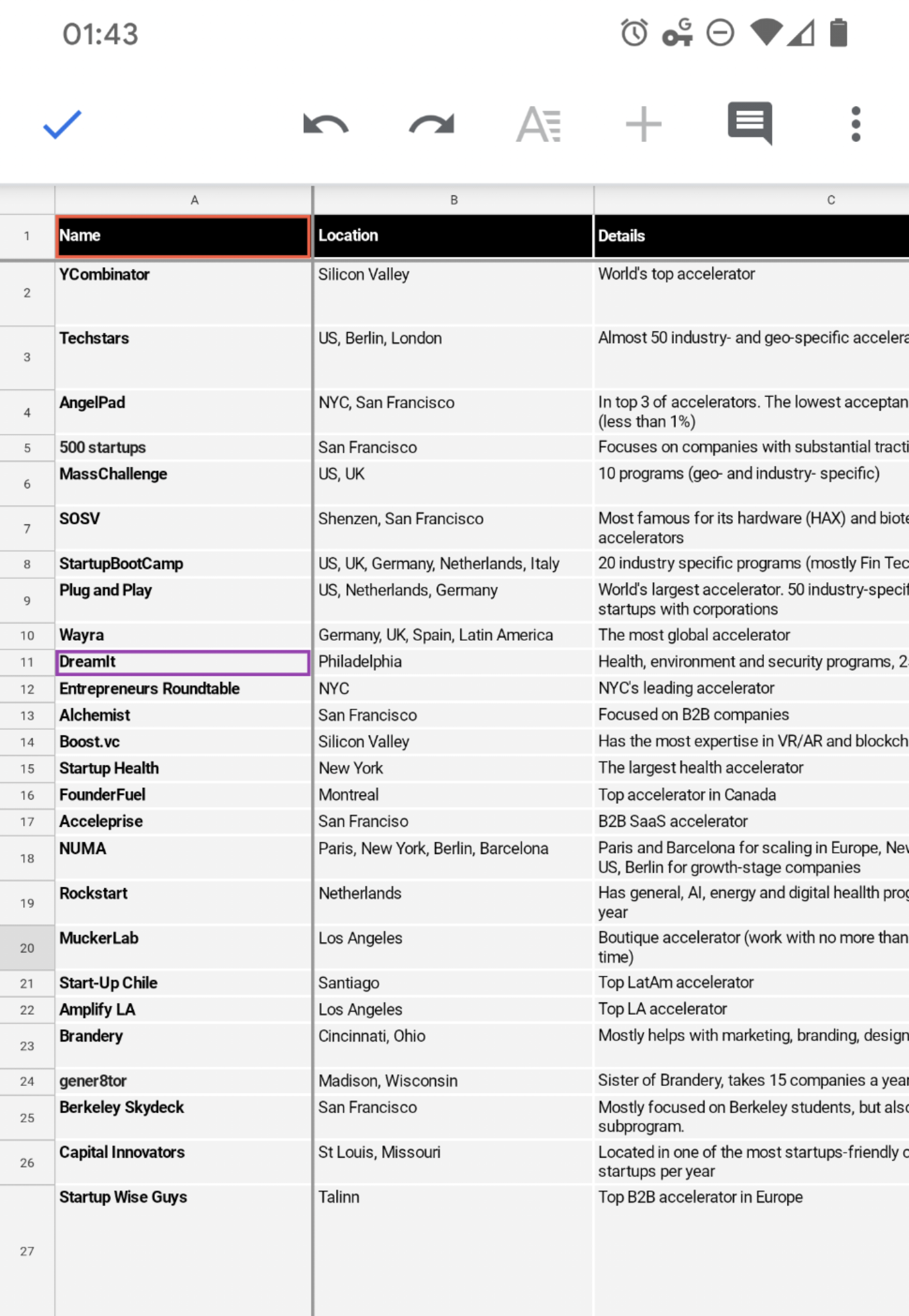Select the Alchemist cell

tap(184, 715)
